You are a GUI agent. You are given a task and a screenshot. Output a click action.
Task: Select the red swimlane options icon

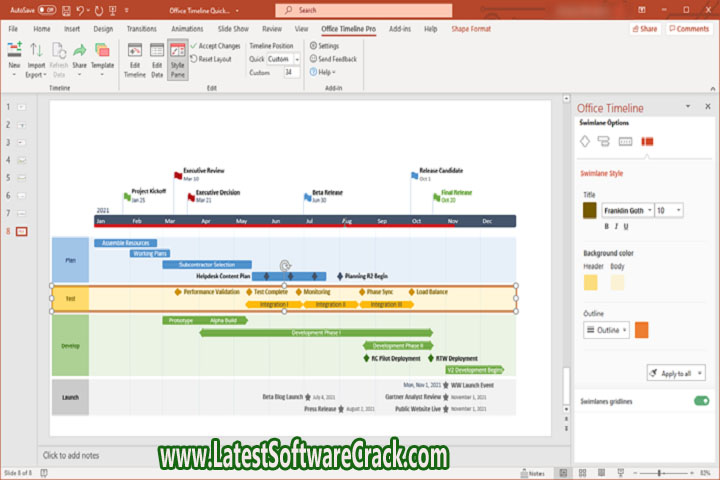647,141
